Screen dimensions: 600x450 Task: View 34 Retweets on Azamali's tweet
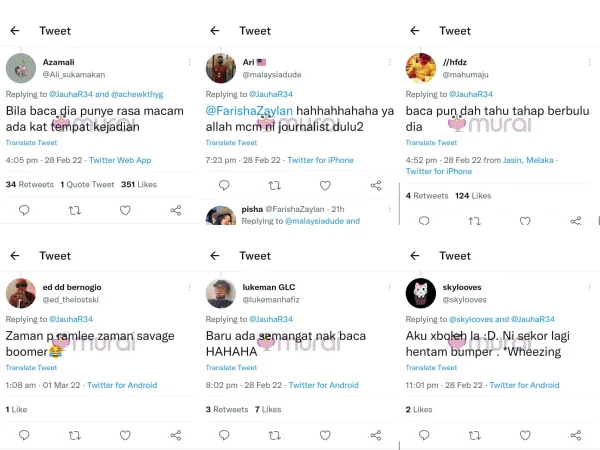pyautogui.click(x=30, y=184)
